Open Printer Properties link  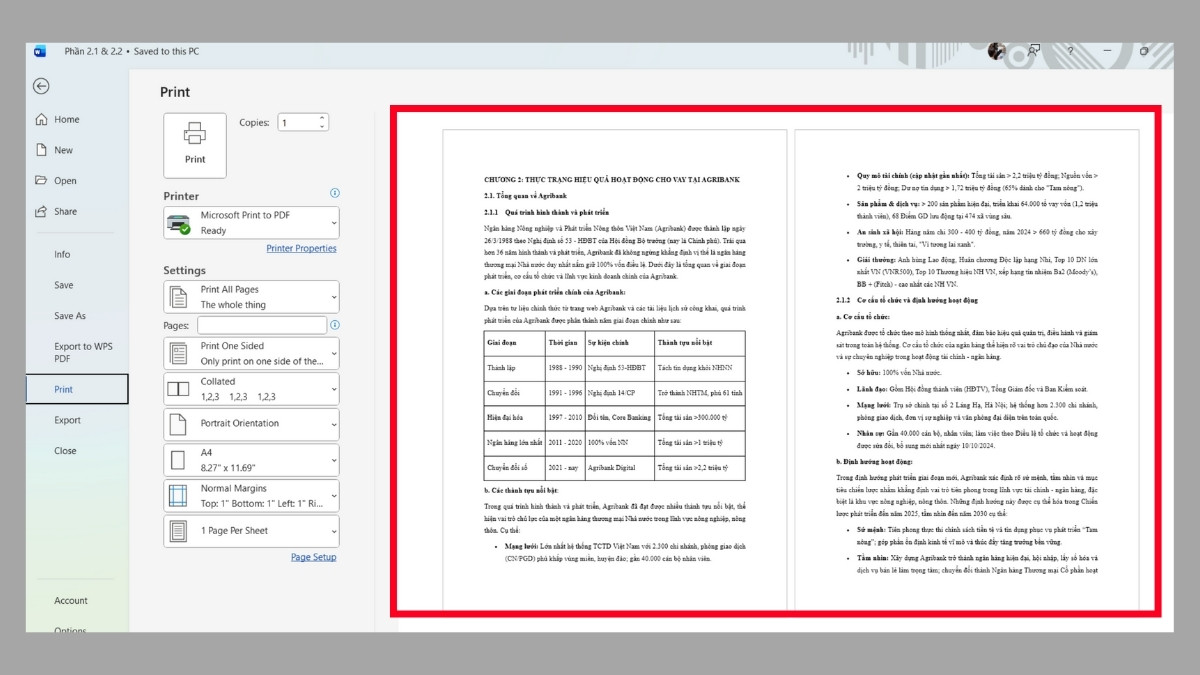[302, 248]
